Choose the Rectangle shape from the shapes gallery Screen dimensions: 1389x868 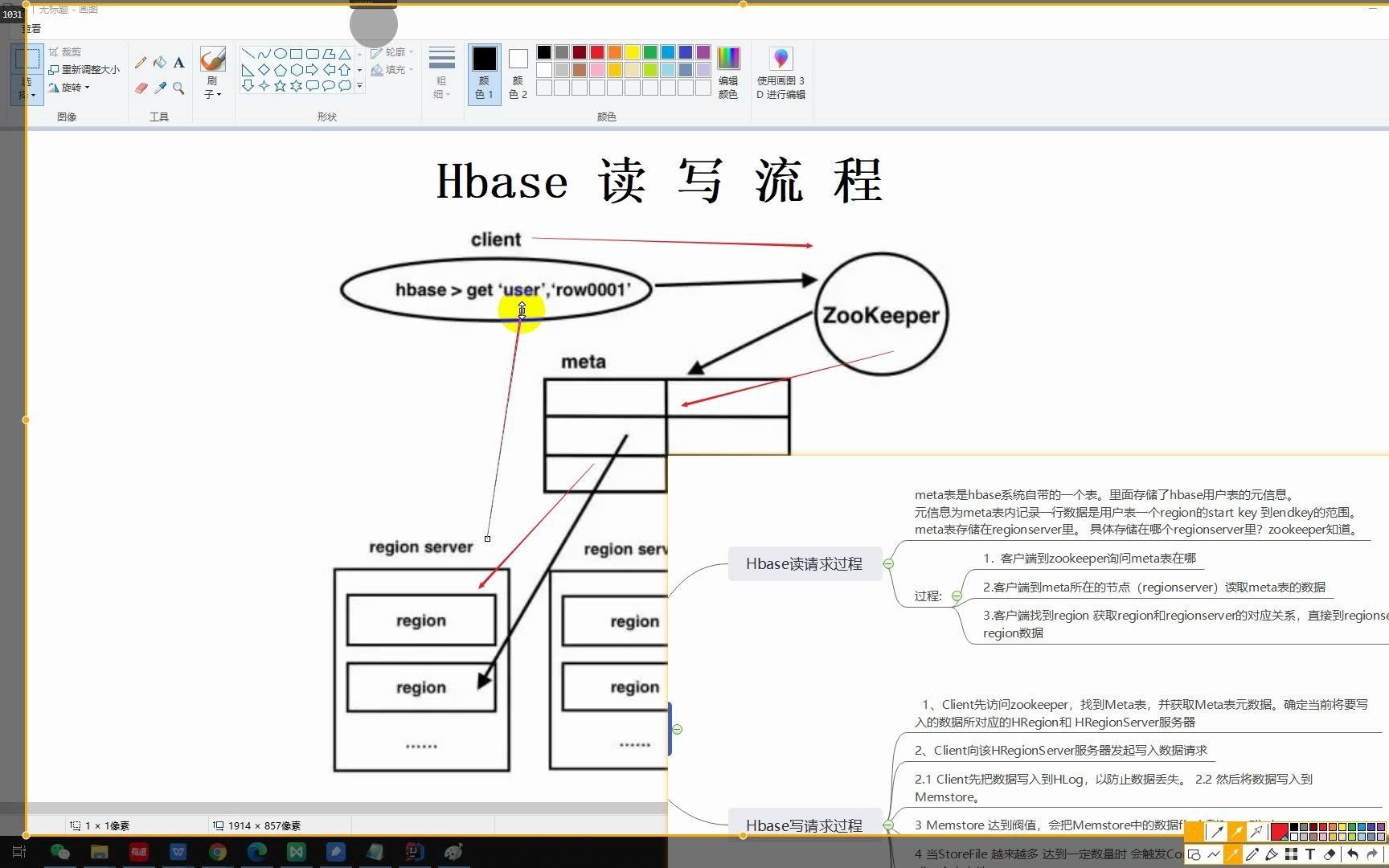(x=297, y=54)
